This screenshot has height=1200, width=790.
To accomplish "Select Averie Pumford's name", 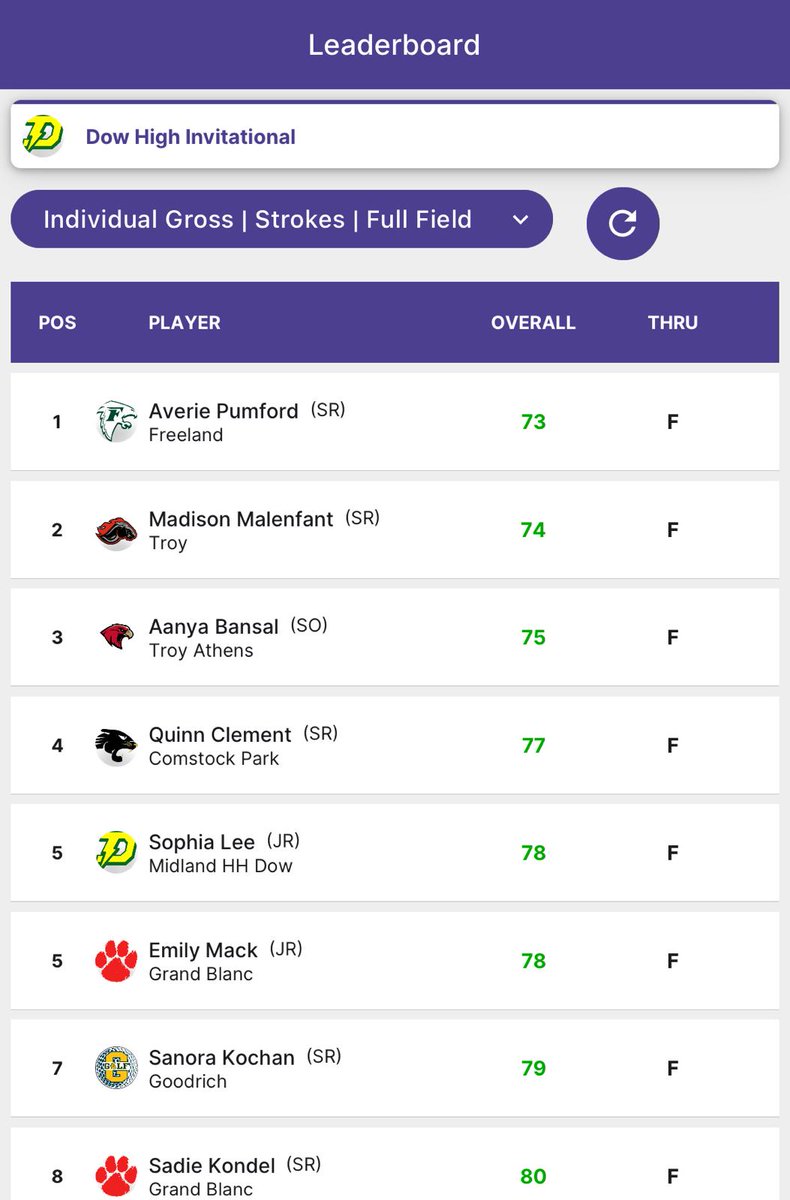I will [223, 411].
